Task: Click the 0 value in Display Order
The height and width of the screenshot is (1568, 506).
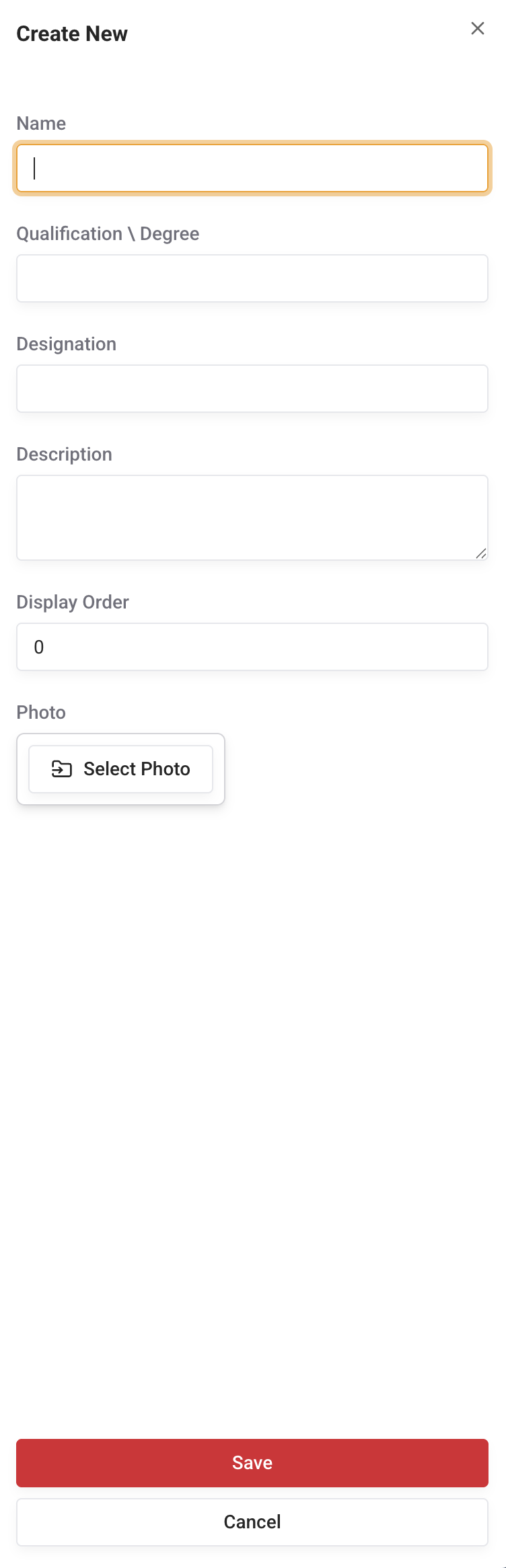Action: click(x=39, y=647)
